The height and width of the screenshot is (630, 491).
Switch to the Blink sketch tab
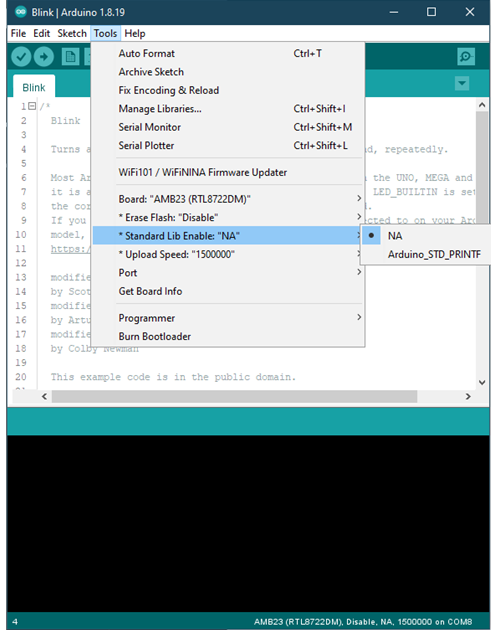(34, 87)
